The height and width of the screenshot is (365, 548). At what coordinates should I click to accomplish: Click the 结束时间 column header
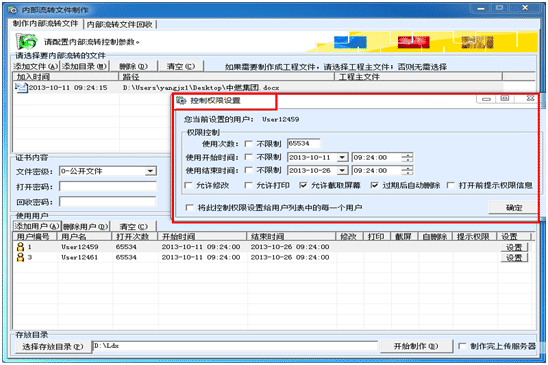291,236
